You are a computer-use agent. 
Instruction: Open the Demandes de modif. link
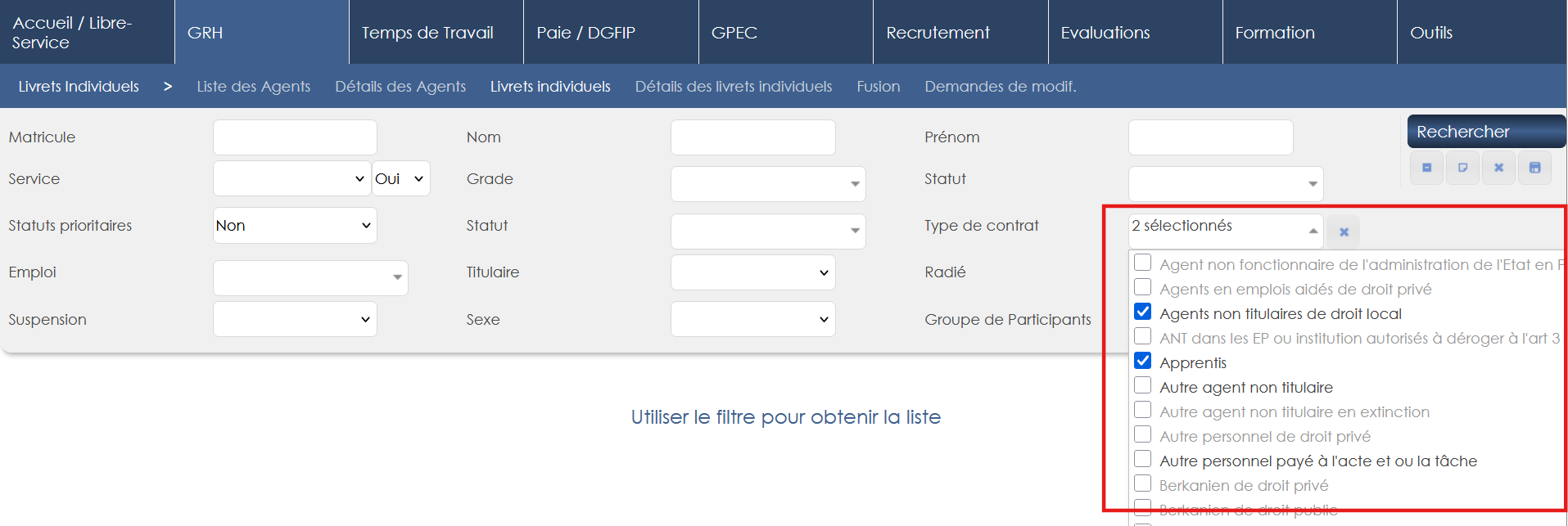(x=1000, y=87)
